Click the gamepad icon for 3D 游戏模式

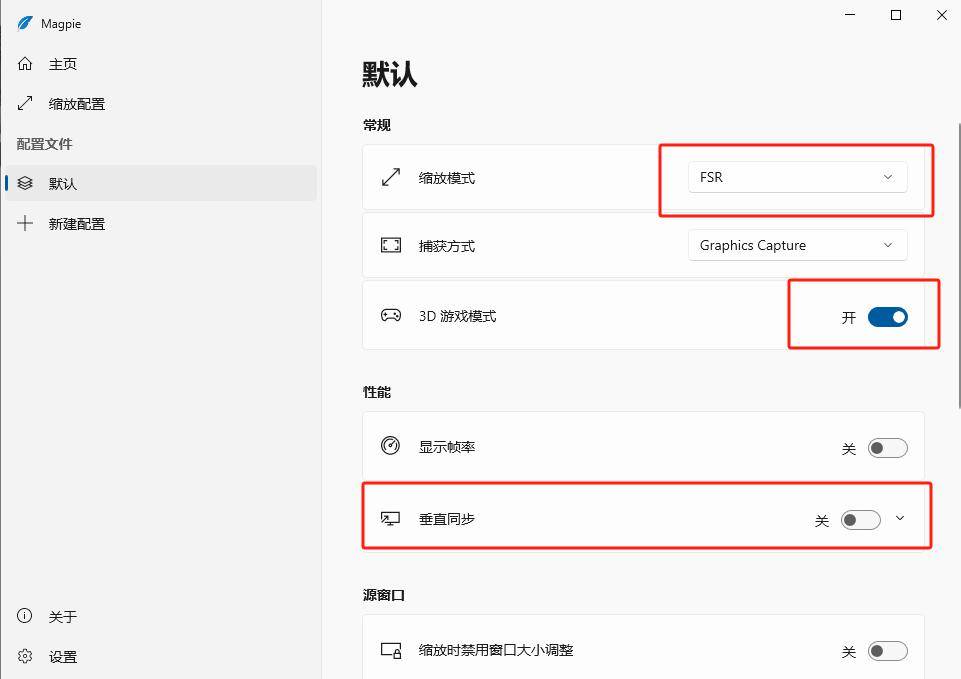tap(391, 316)
